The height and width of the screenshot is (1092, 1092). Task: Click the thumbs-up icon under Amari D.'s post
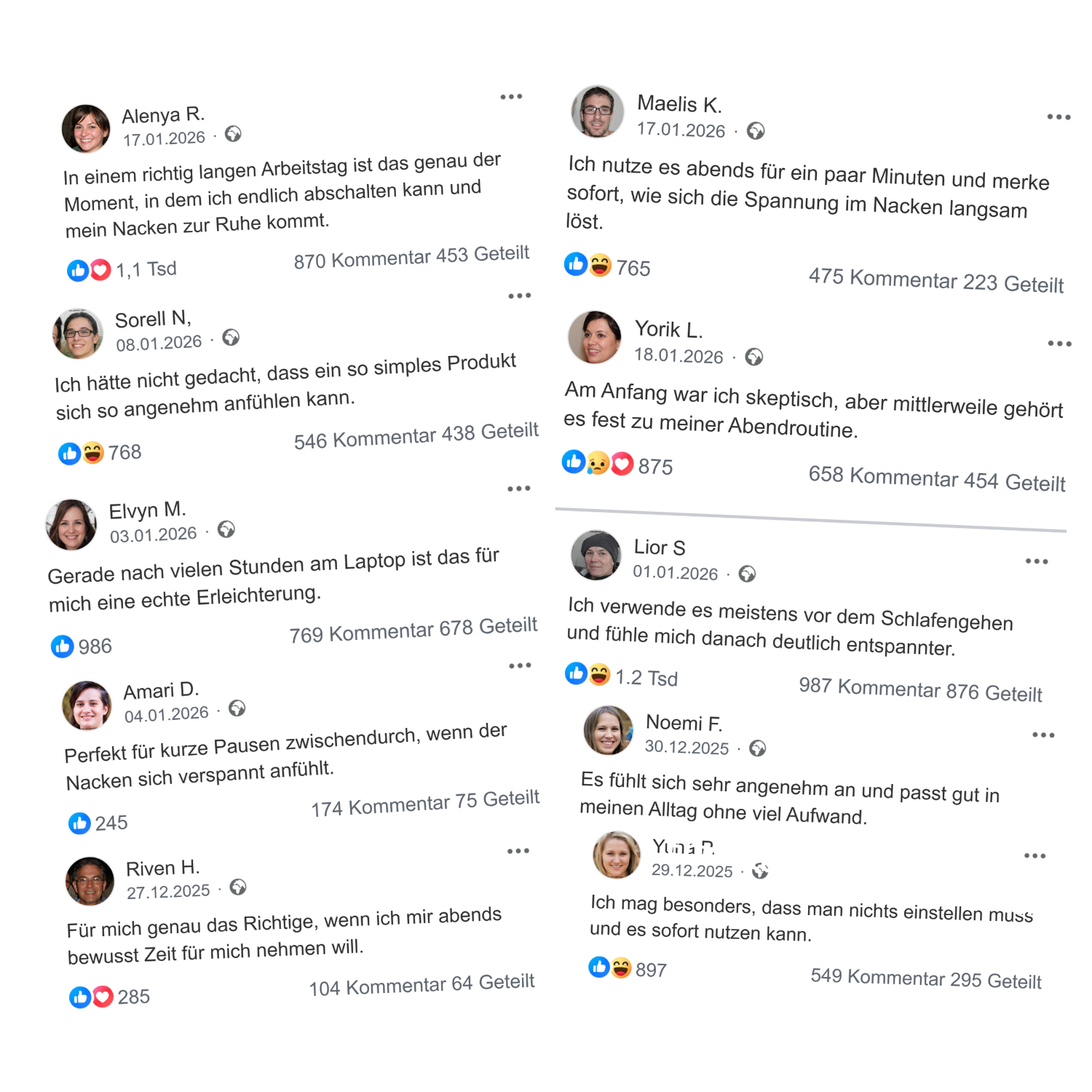(79, 823)
